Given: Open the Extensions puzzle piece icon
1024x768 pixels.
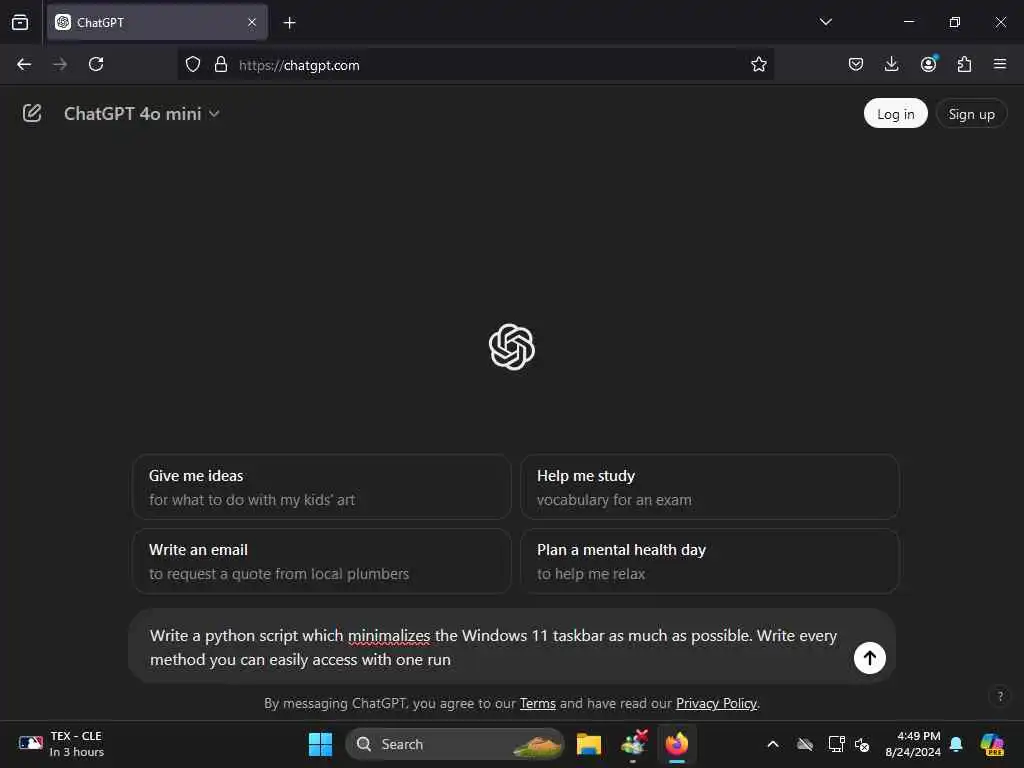Looking at the screenshot, I should click(x=964, y=64).
